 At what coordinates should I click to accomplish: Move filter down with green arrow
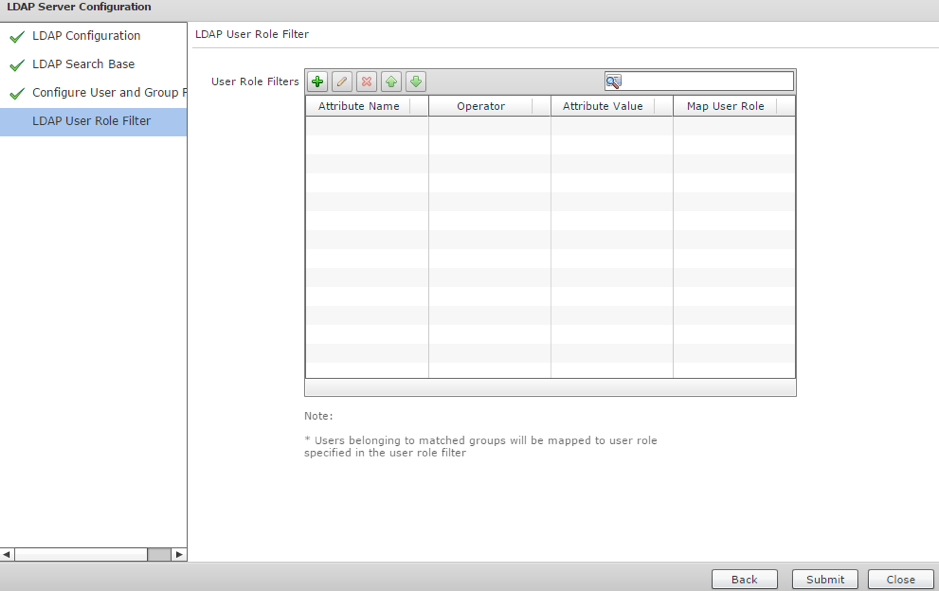click(416, 82)
